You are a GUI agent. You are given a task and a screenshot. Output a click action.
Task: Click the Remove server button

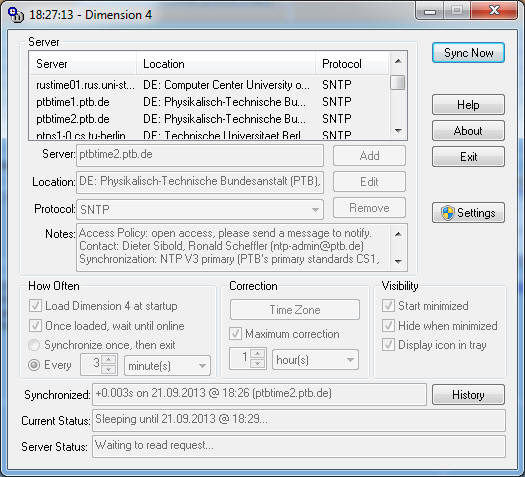[x=369, y=208]
